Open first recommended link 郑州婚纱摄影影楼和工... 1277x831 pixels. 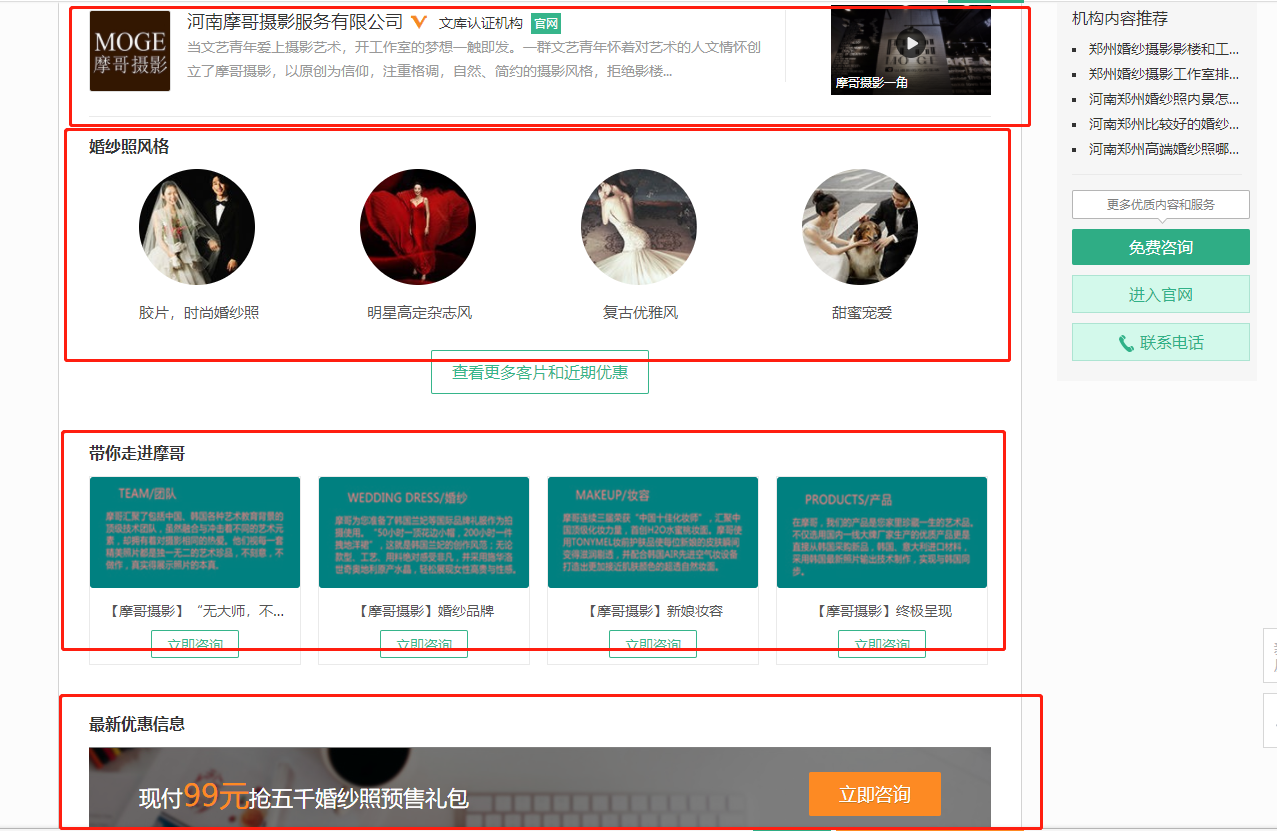[x=1163, y=48]
